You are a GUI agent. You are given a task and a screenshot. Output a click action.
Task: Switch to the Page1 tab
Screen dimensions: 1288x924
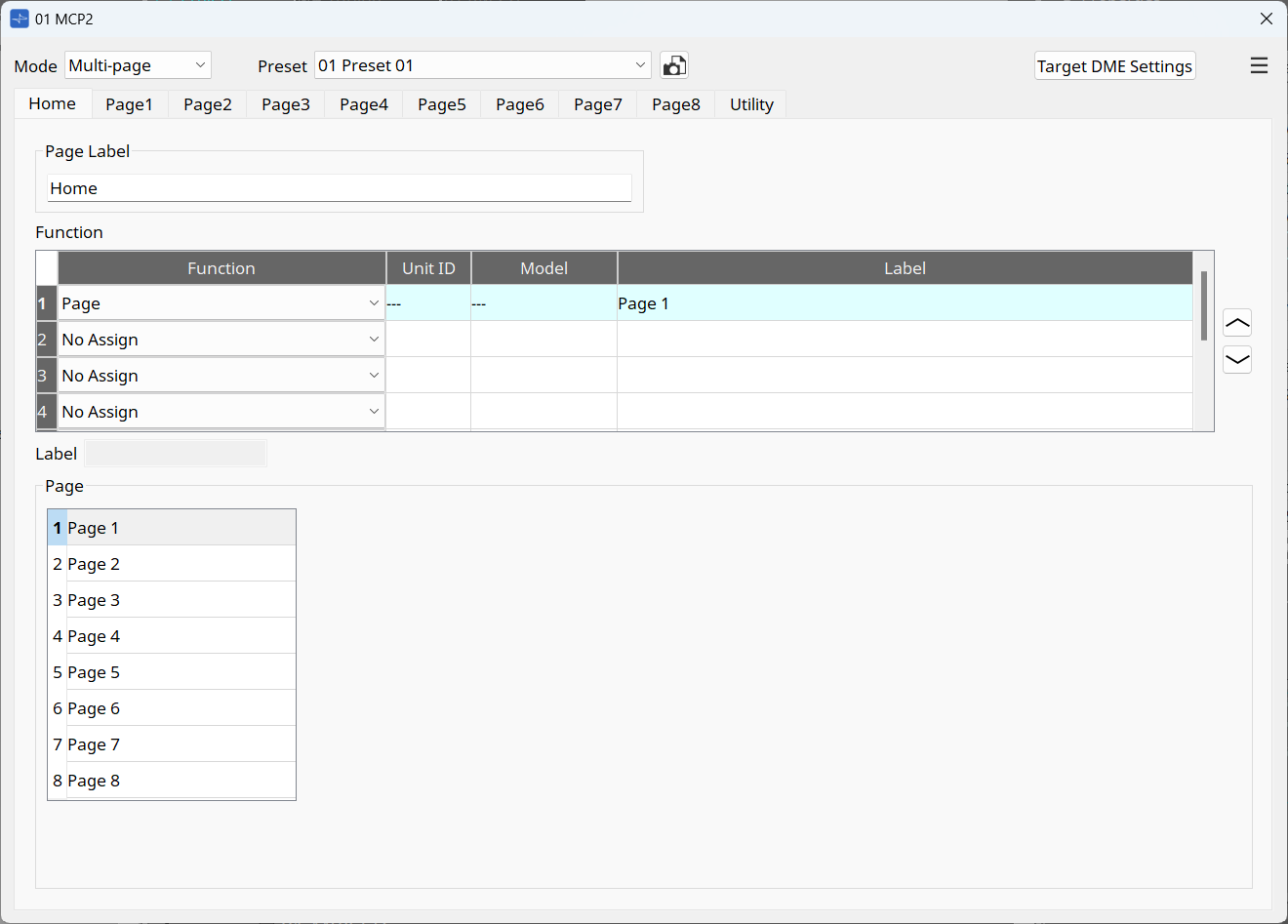129,103
